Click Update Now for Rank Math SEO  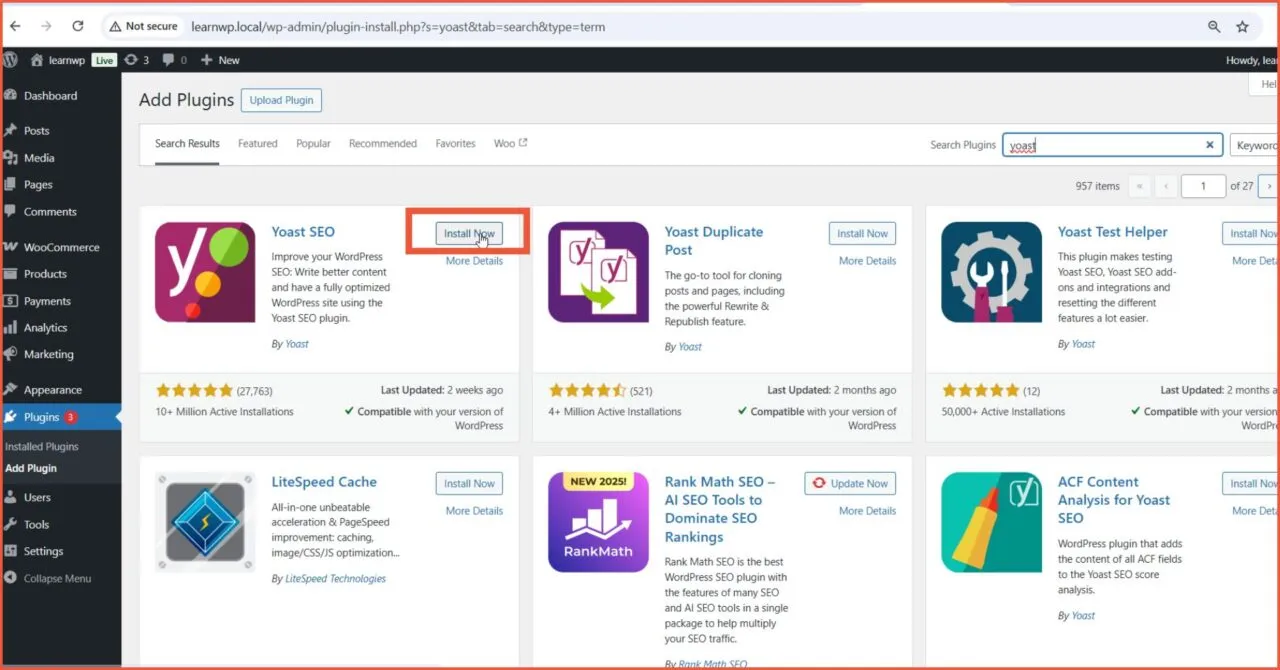[850, 483]
